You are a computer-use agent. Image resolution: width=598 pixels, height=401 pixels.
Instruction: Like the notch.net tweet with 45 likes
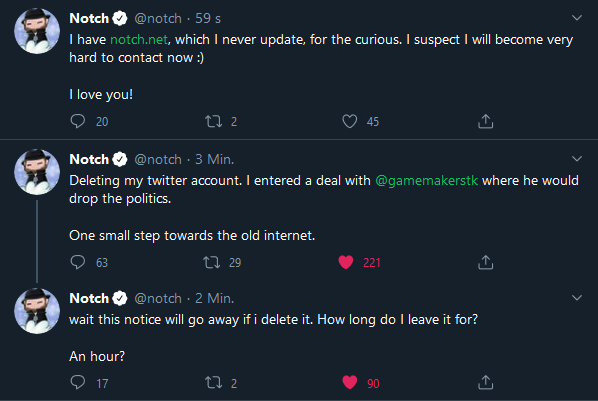coord(349,121)
